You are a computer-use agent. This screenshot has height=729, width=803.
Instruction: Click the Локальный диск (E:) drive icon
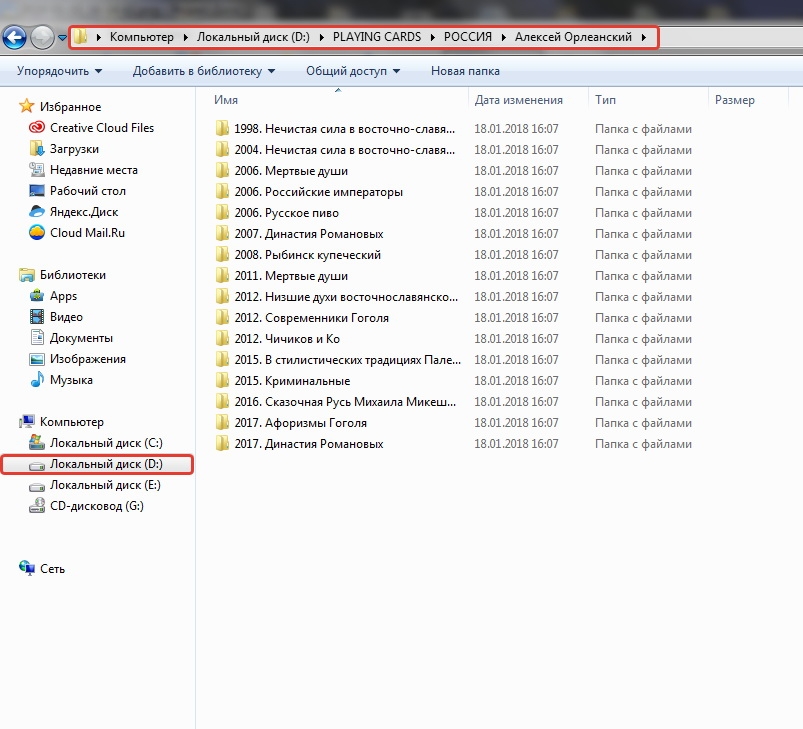click(x=36, y=486)
